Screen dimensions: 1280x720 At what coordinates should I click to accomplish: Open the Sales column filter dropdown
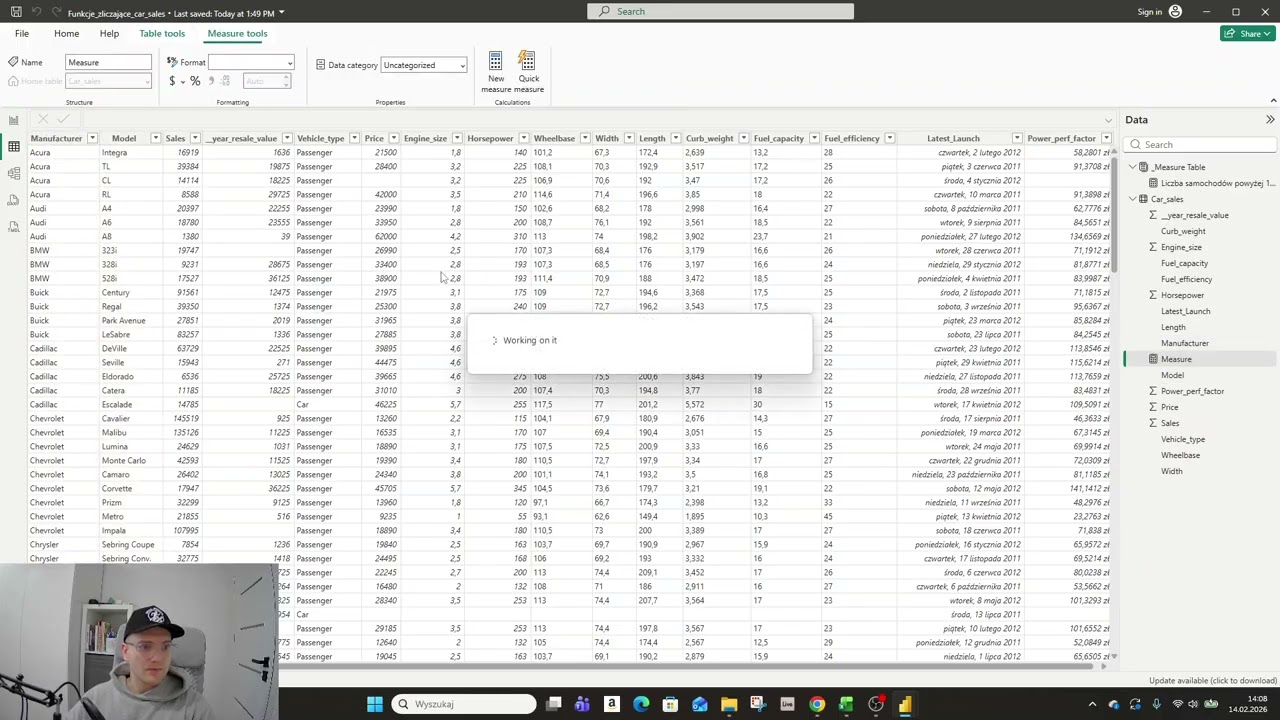point(195,138)
